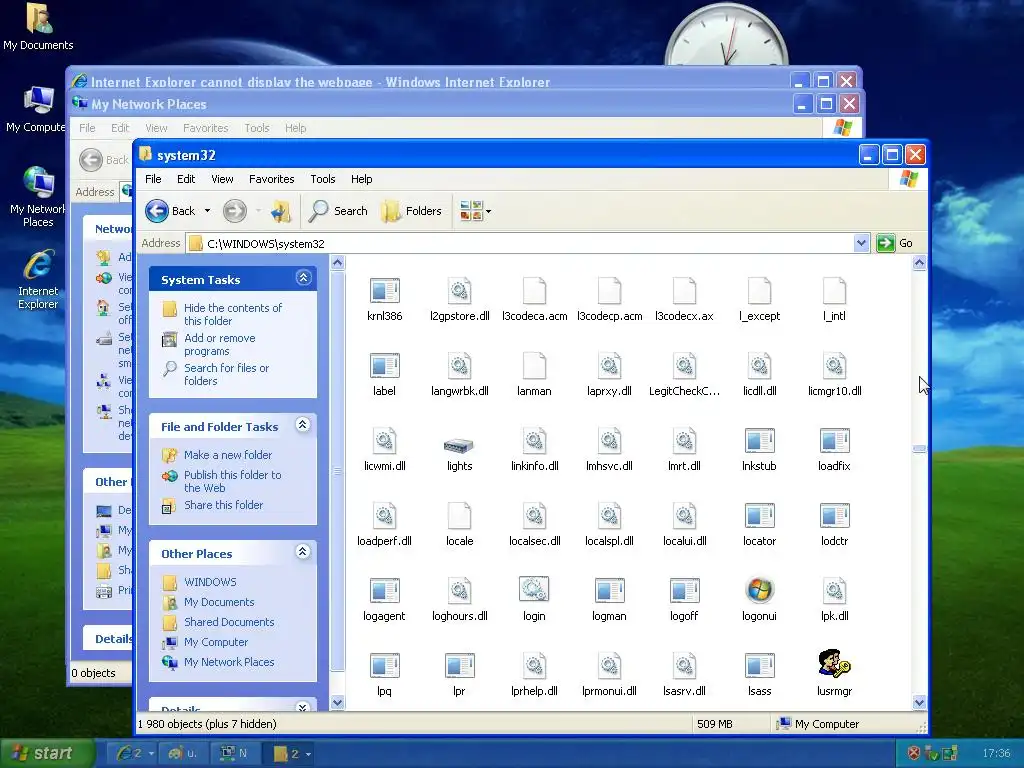Open the Back history dropdown arrow
1024x768 pixels.
[207, 211]
